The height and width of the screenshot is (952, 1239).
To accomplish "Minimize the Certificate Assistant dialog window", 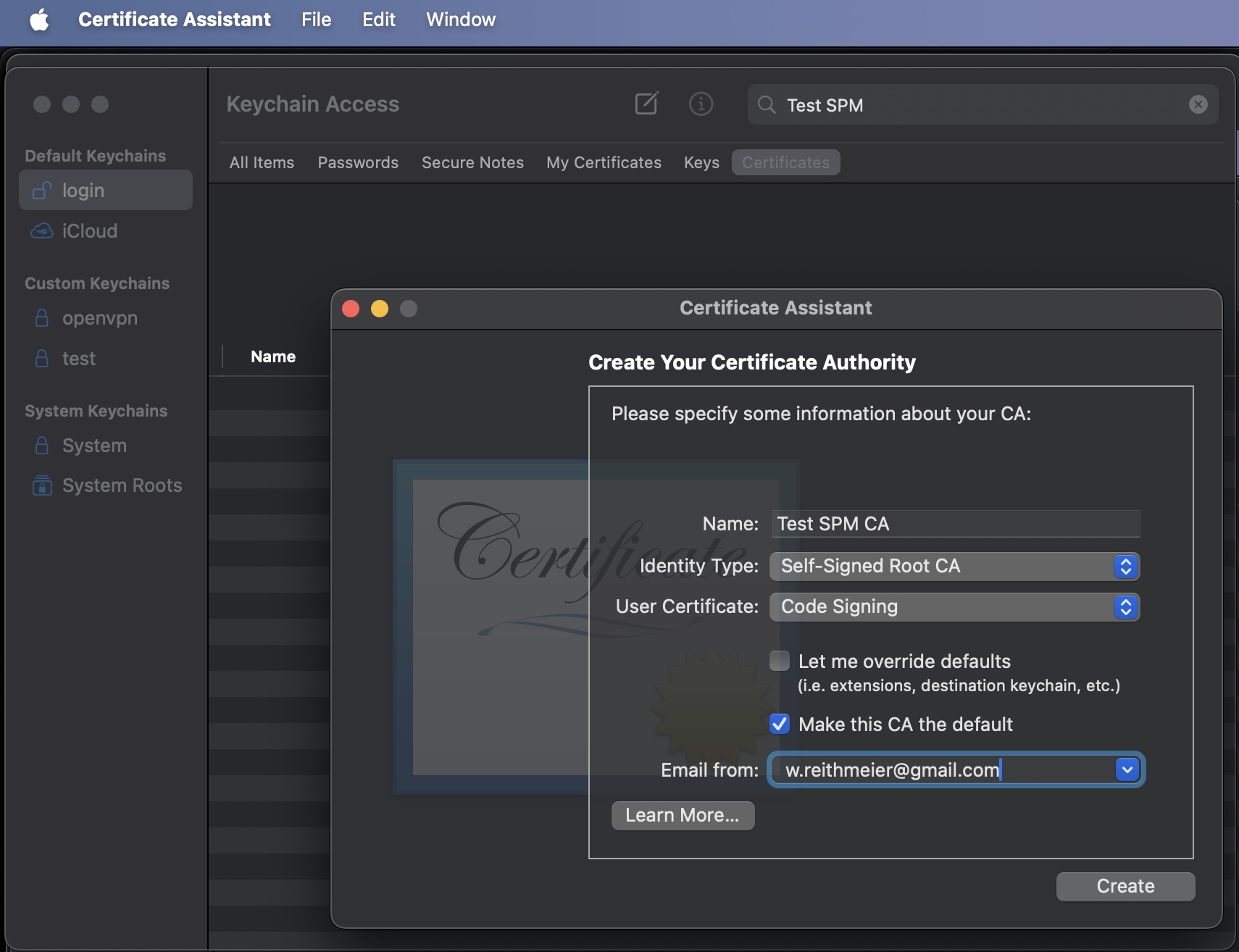I will (x=380, y=309).
